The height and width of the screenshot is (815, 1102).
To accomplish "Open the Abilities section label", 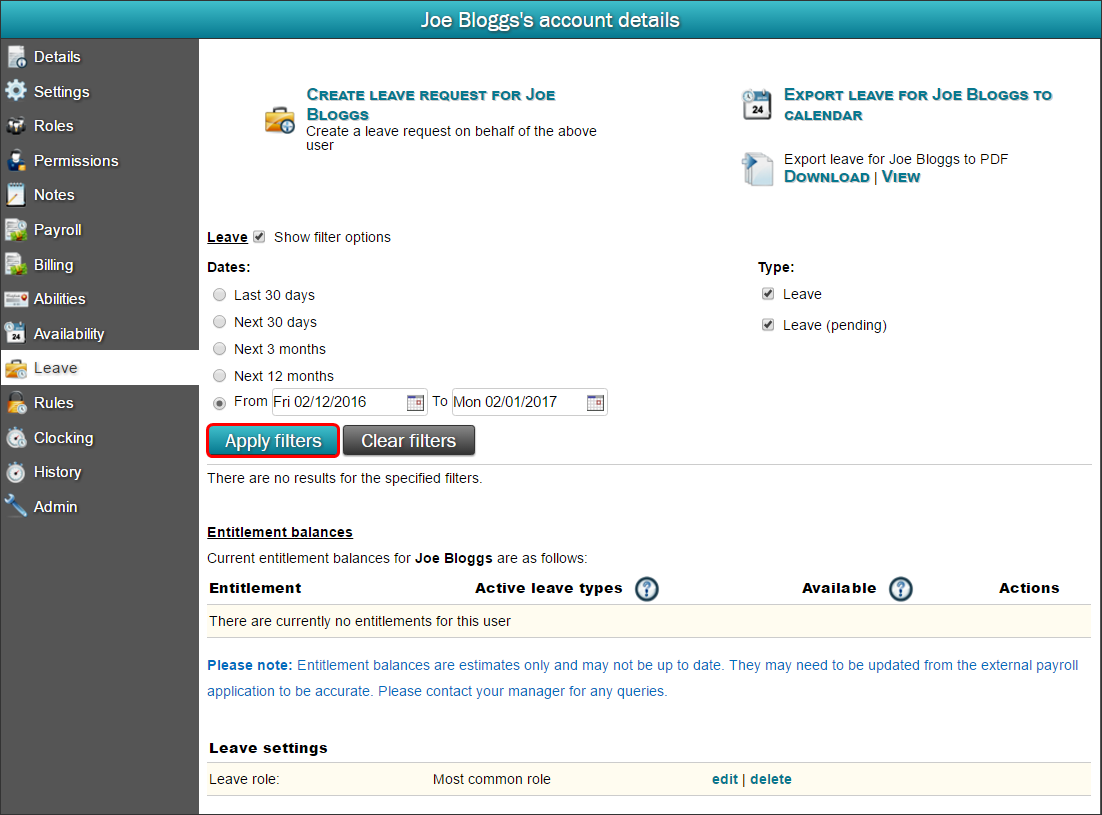I will [60, 299].
